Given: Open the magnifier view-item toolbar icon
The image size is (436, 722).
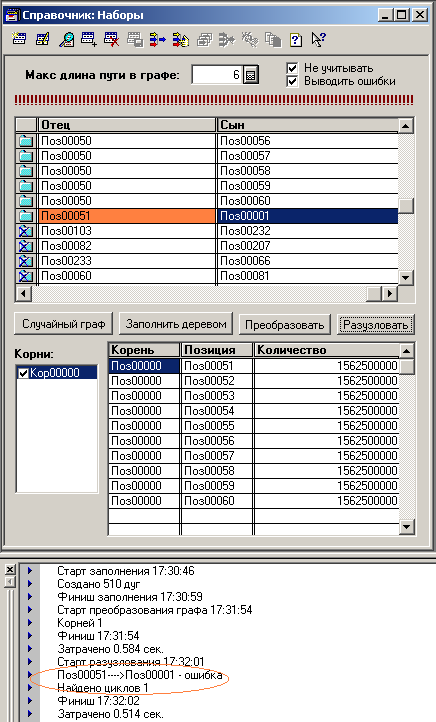Looking at the screenshot, I should point(66,40).
